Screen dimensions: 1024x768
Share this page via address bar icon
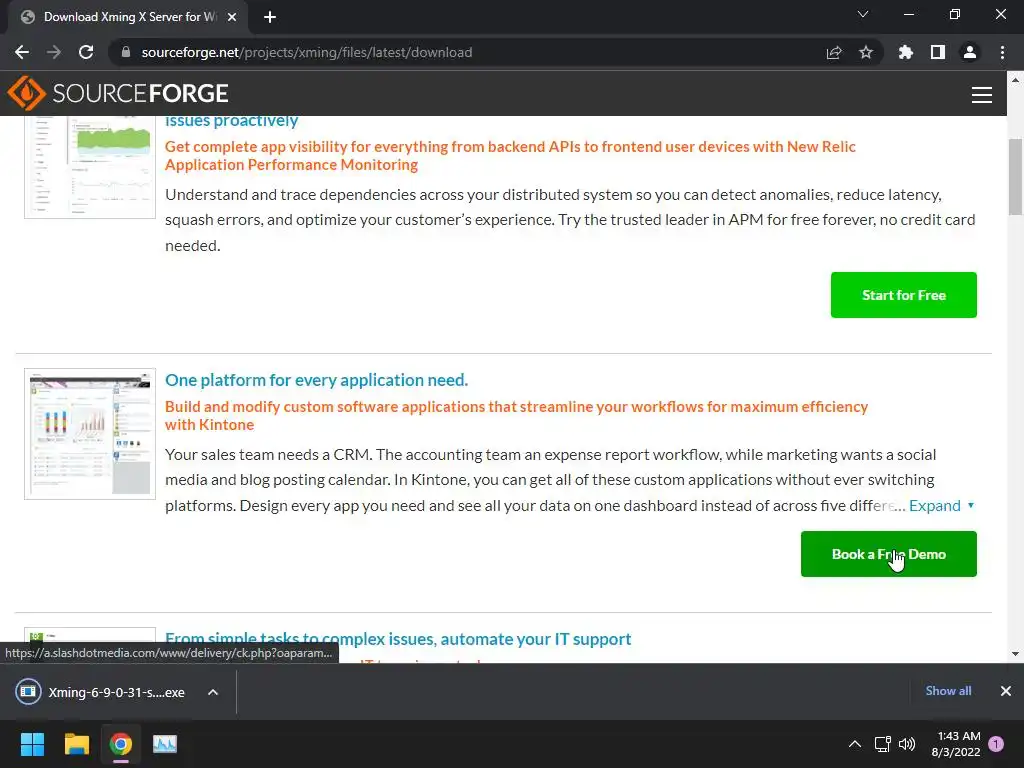point(834,52)
